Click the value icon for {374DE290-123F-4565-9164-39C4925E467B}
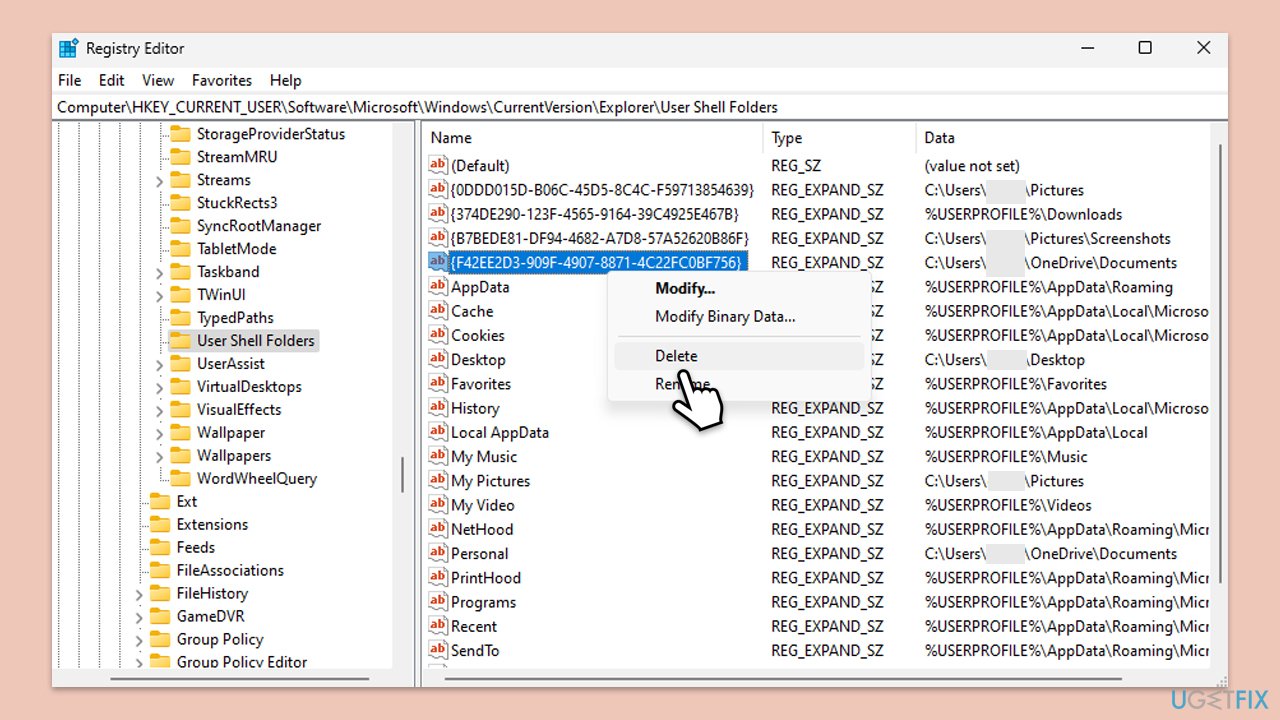This screenshot has height=720, width=1280. [x=438, y=213]
